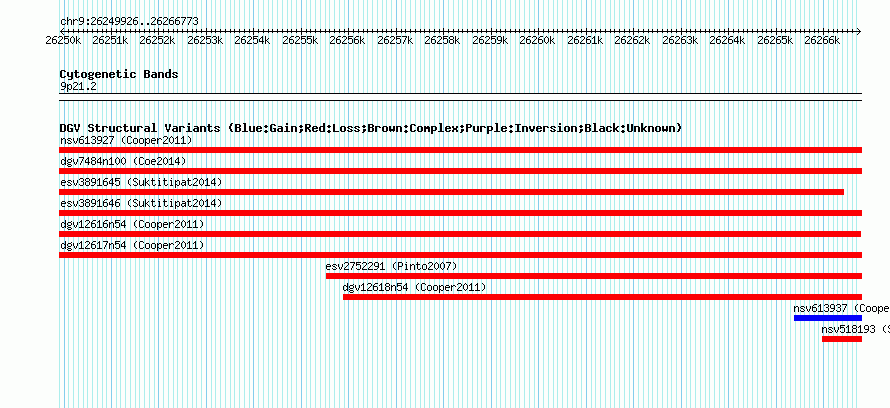
Task: Click the 26260k ruler tick label
Action: tap(537, 40)
